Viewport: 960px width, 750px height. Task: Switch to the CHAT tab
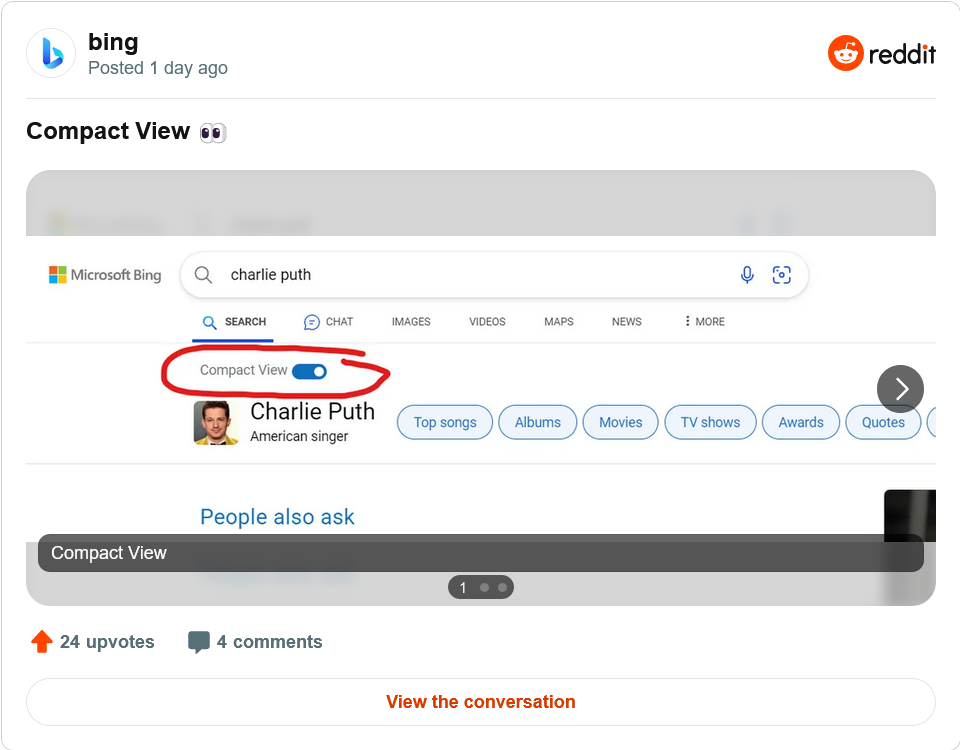tap(329, 322)
